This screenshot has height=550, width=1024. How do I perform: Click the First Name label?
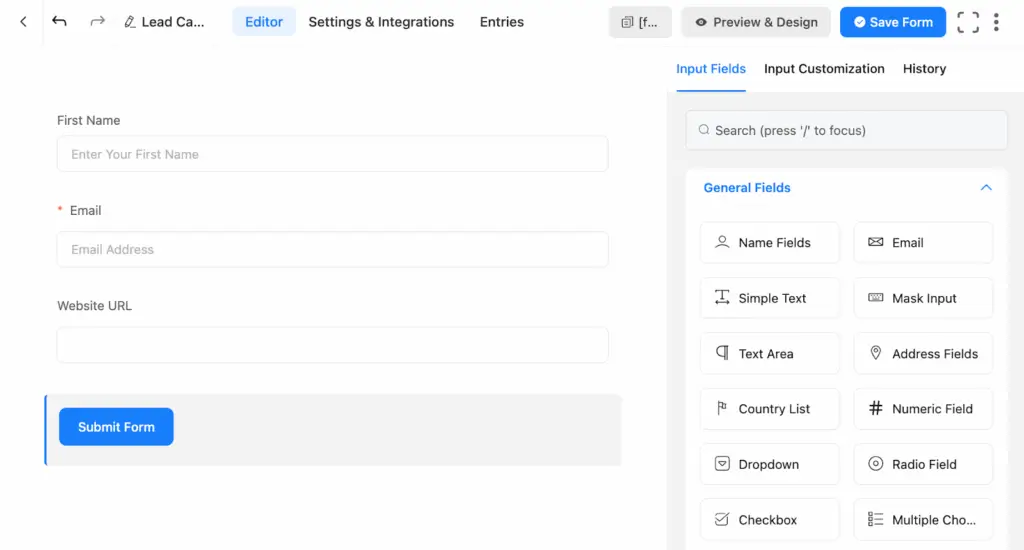pos(89,120)
